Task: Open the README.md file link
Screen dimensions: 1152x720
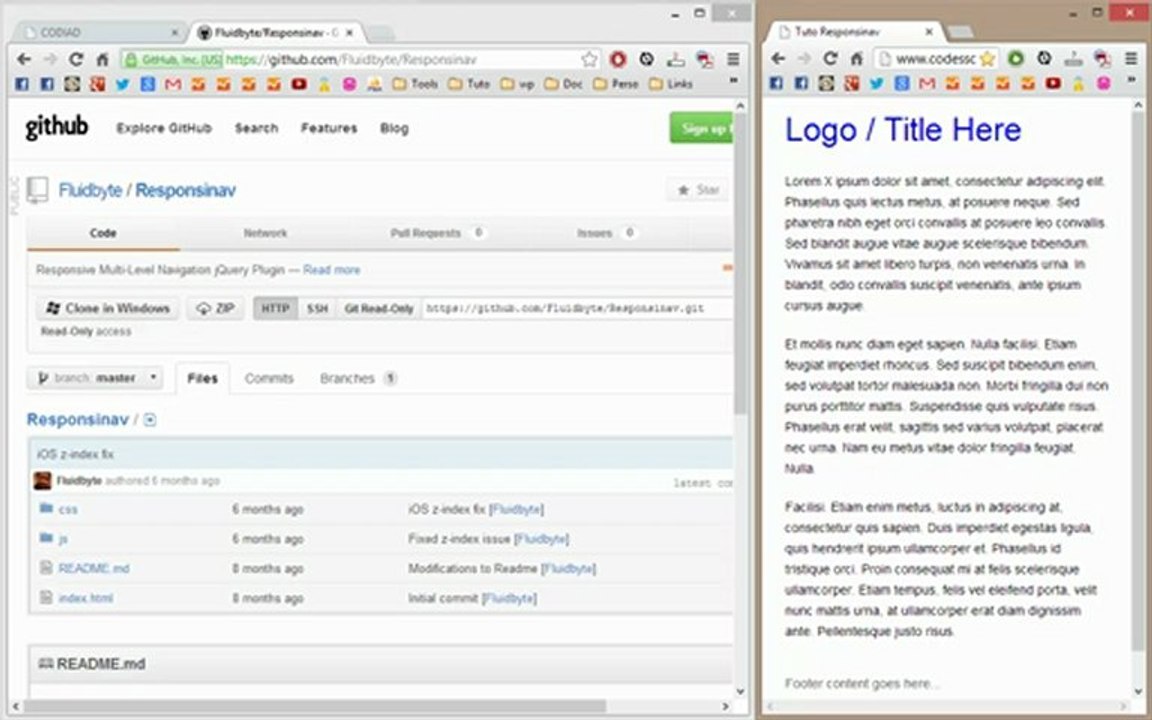Action: coord(94,569)
